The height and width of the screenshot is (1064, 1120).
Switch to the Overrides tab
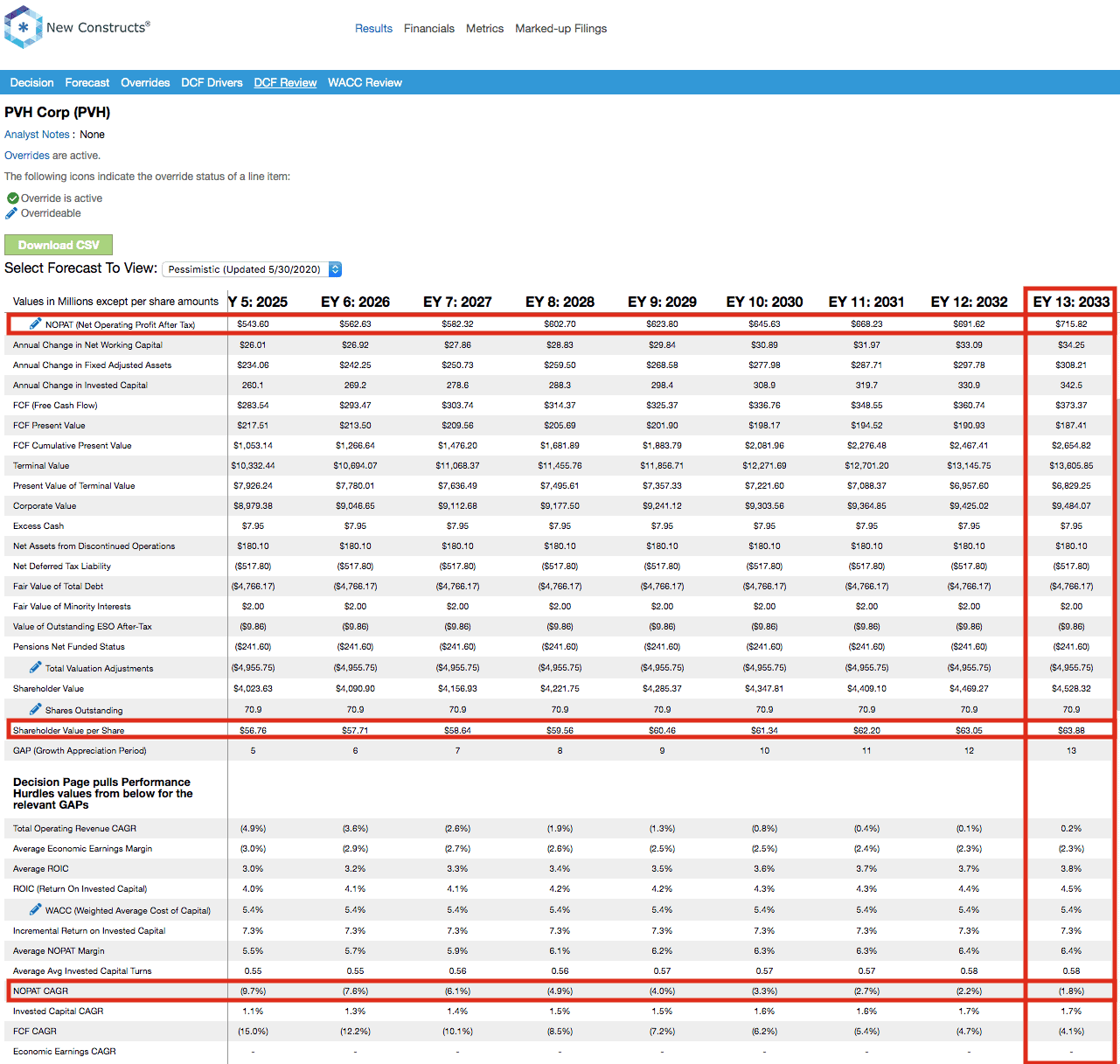point(145,82)
